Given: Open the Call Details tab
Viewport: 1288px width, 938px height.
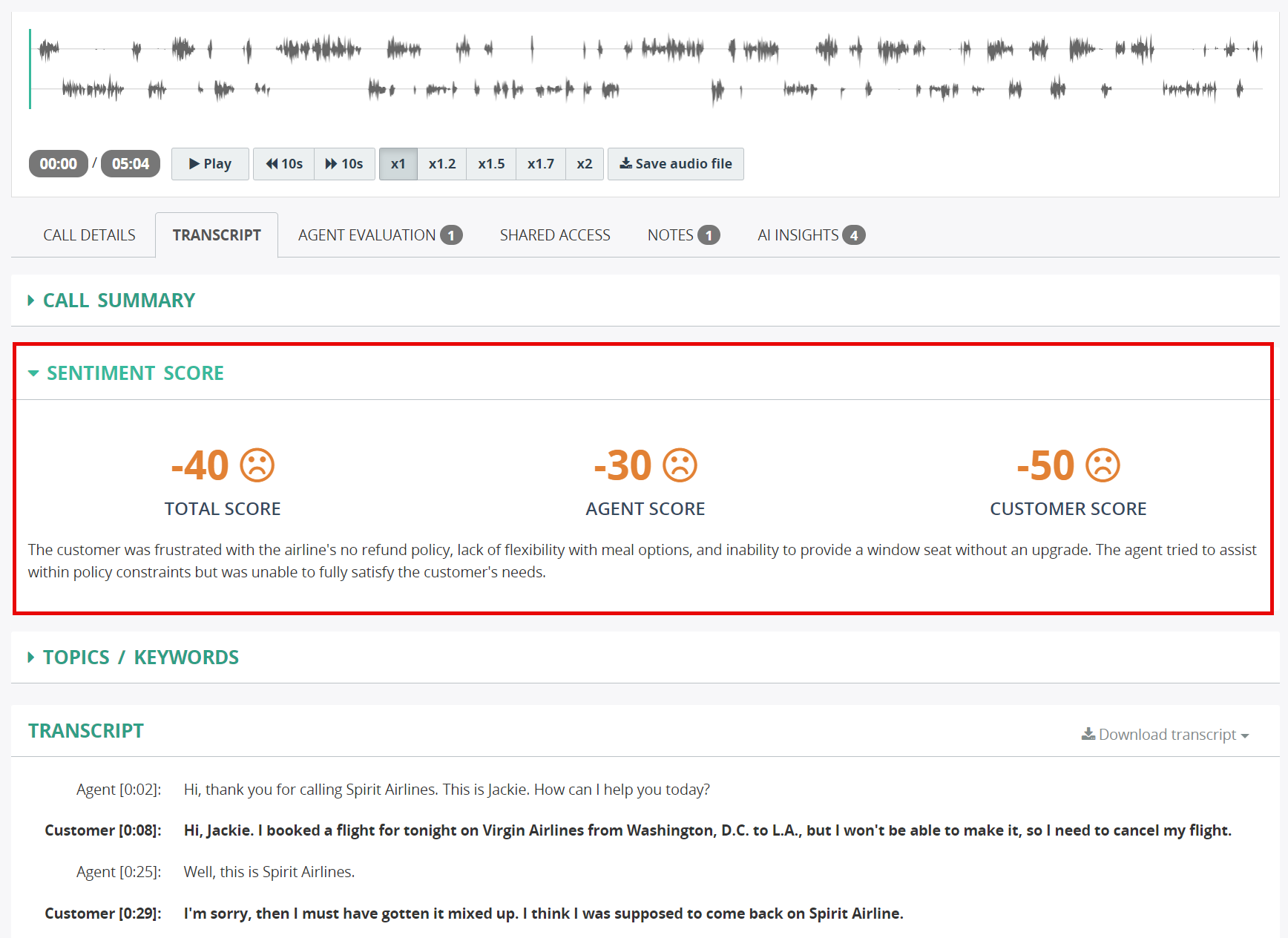Looking at the screenshot, I should [89, 235].
